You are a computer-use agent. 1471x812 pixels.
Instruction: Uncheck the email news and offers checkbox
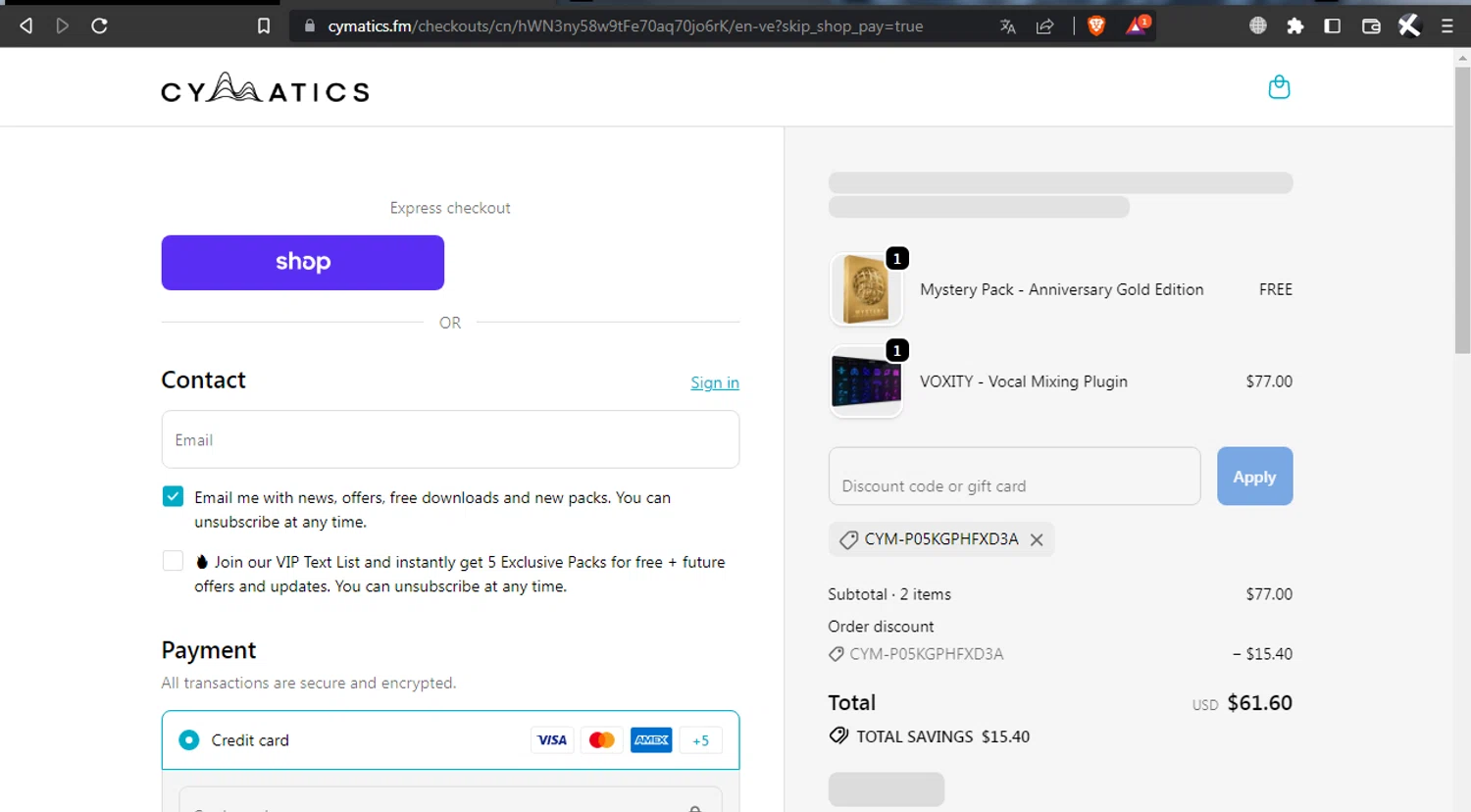[173, 496]
